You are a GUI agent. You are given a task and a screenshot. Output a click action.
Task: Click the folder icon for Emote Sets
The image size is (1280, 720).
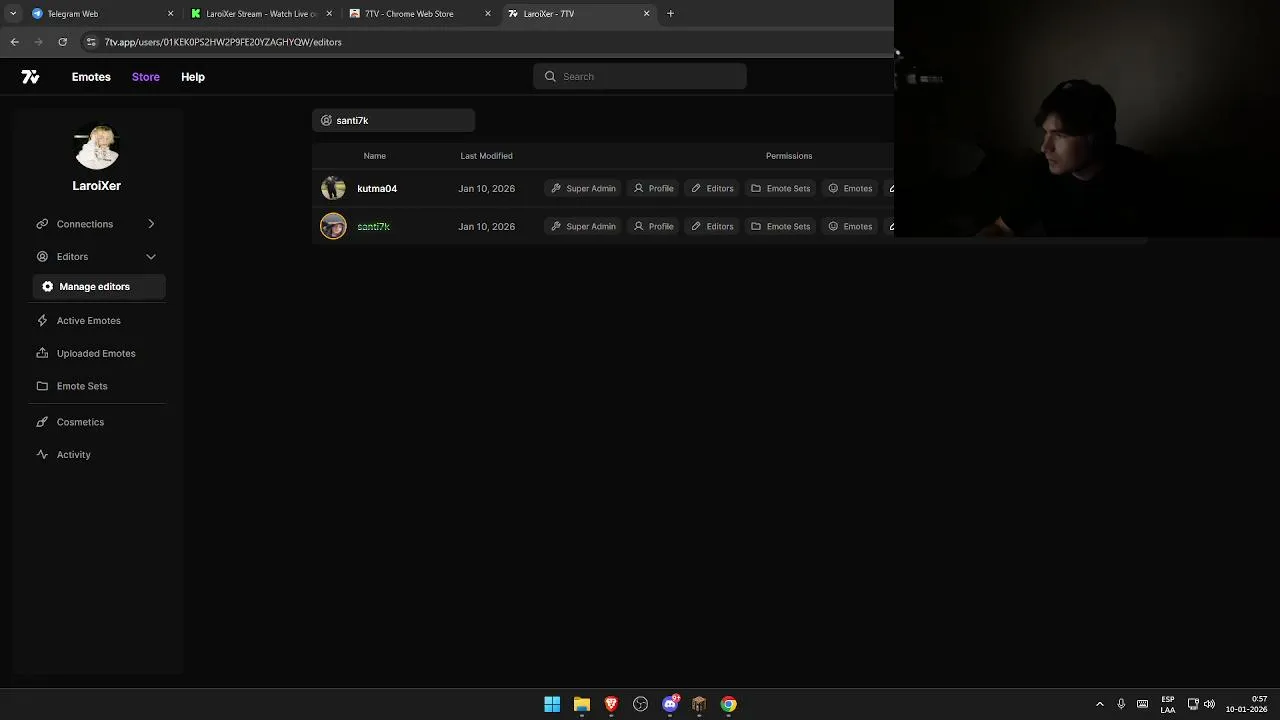(42, 386)
